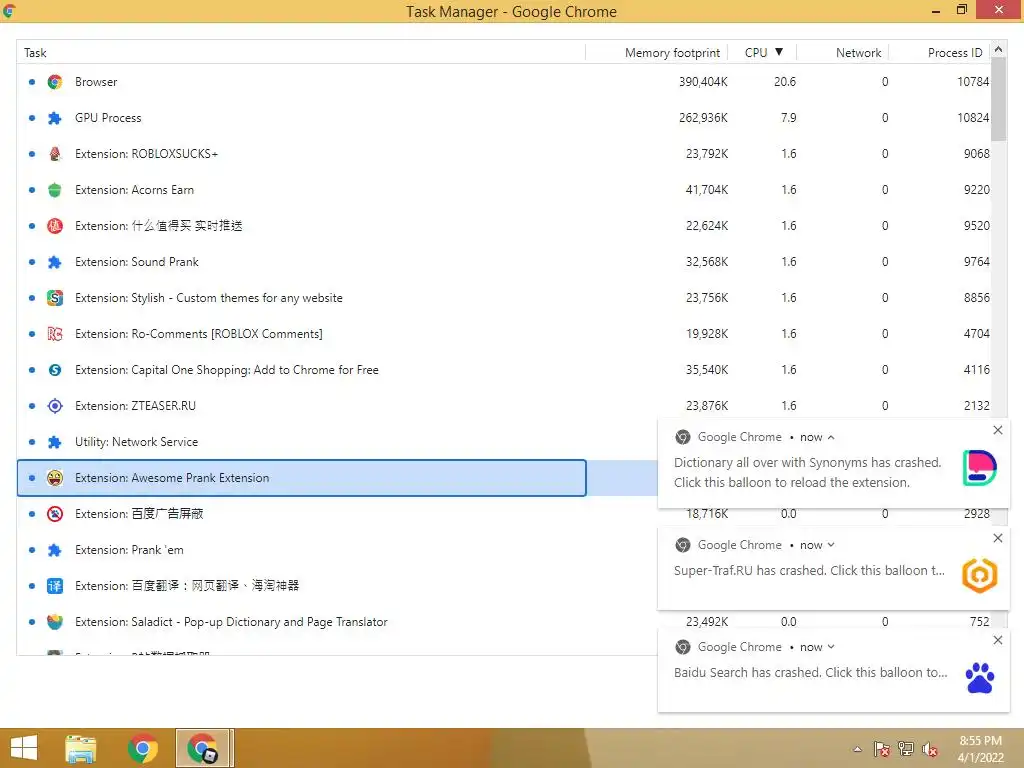1024x768 pixels.
Task: Select the GPU Process row
Action: 503,118
